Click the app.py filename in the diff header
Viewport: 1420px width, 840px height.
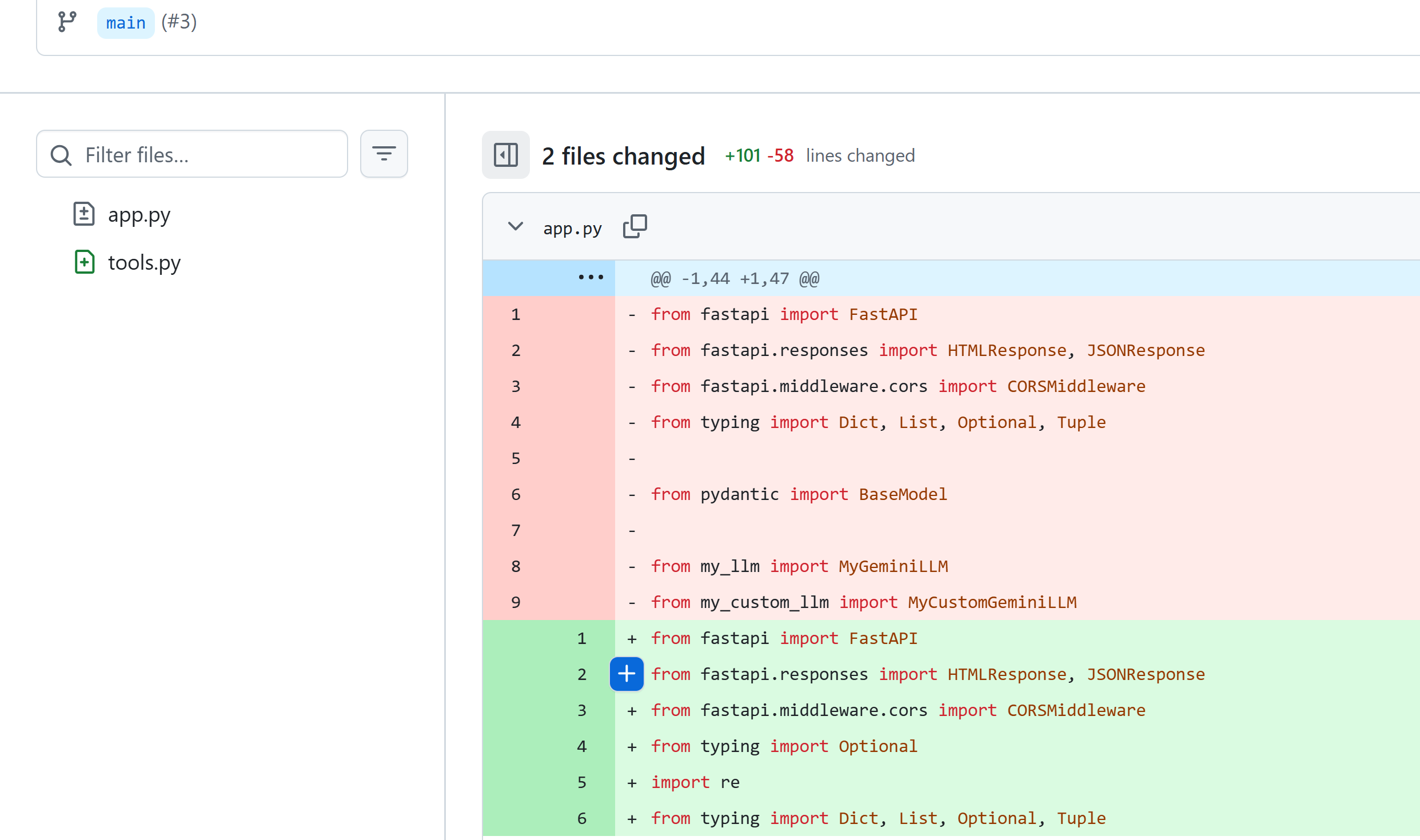572,228
